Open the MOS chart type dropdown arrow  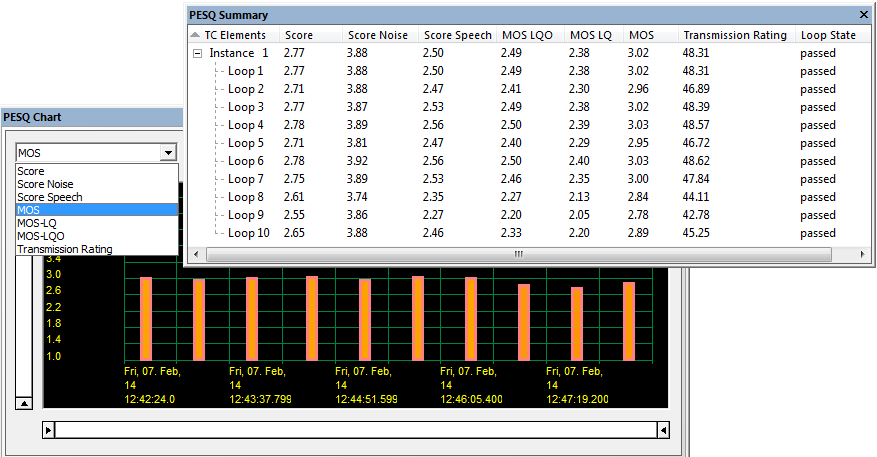168,152
